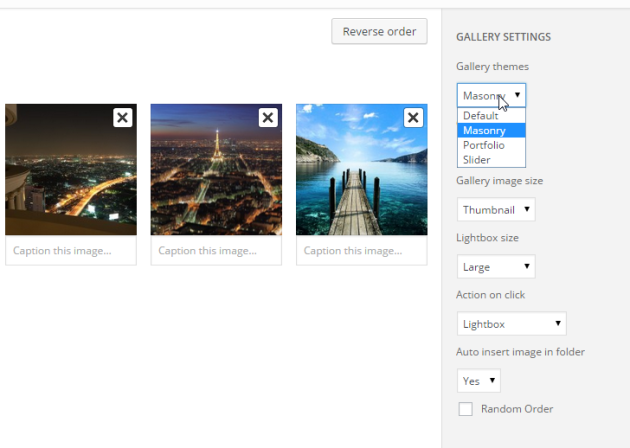Viewport: 630px width, 448px height.
Task: Select the night city highway thumbnail
Action: point(71,170)
